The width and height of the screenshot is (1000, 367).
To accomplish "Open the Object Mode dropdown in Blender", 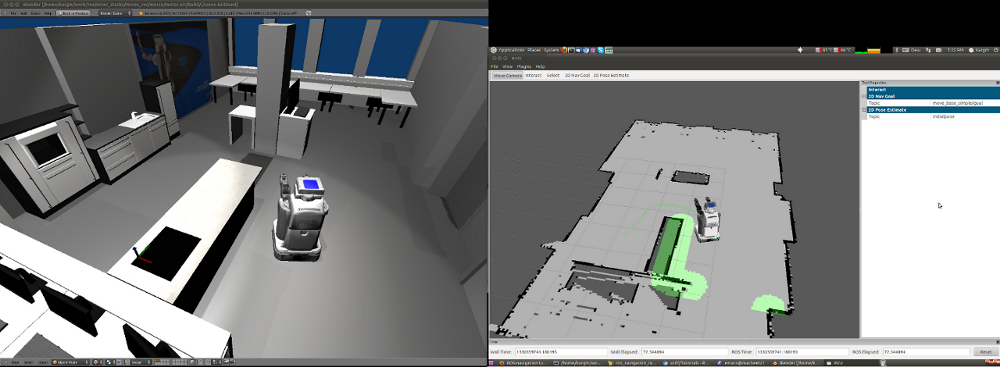I will pos(71,362).
